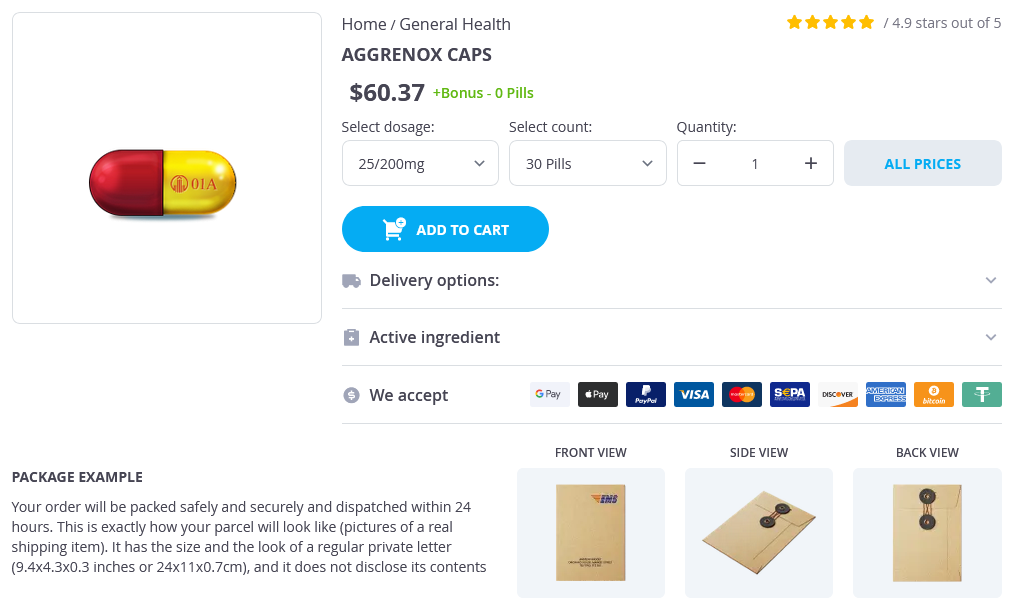Click the Bitcoin payment icon
The width and height of the screenshot is (1014, 609).
933,395
